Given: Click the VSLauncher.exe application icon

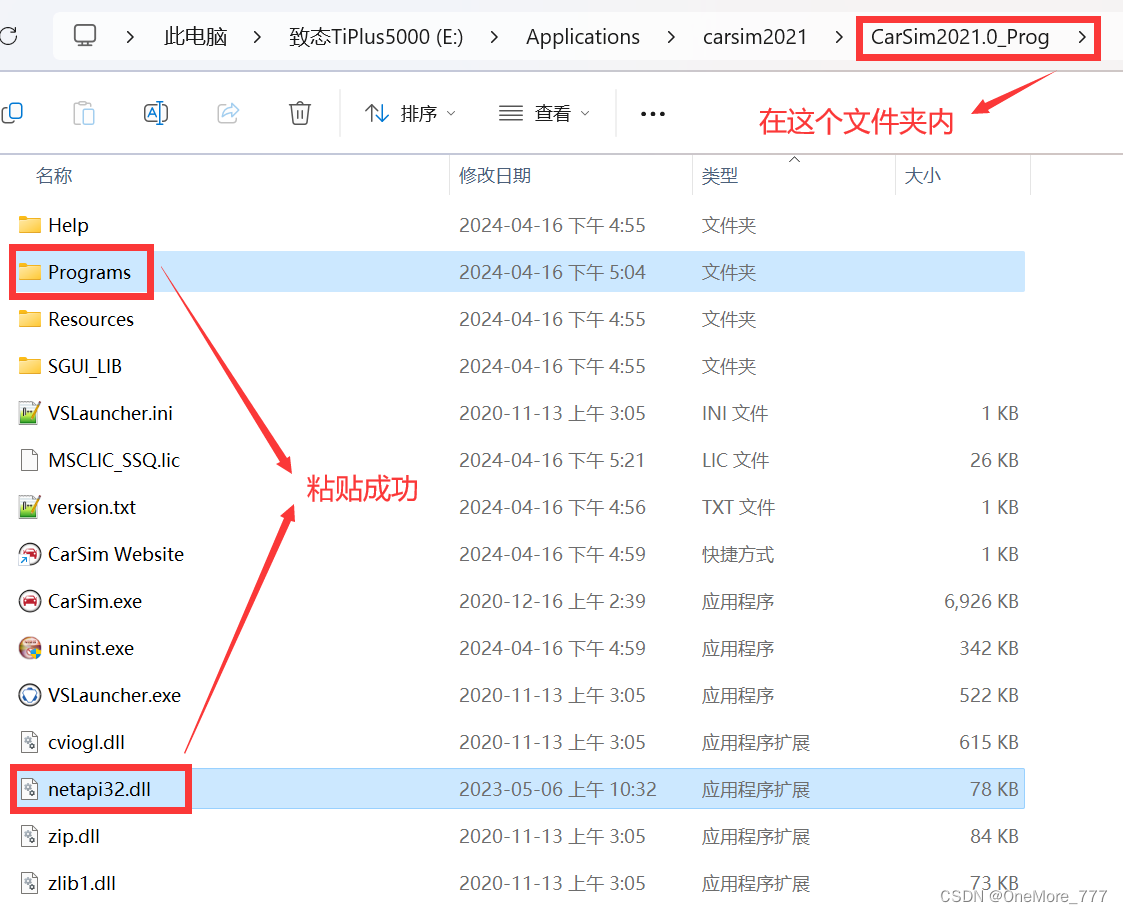Looking at the screenshot, I should tap(29, 696).
